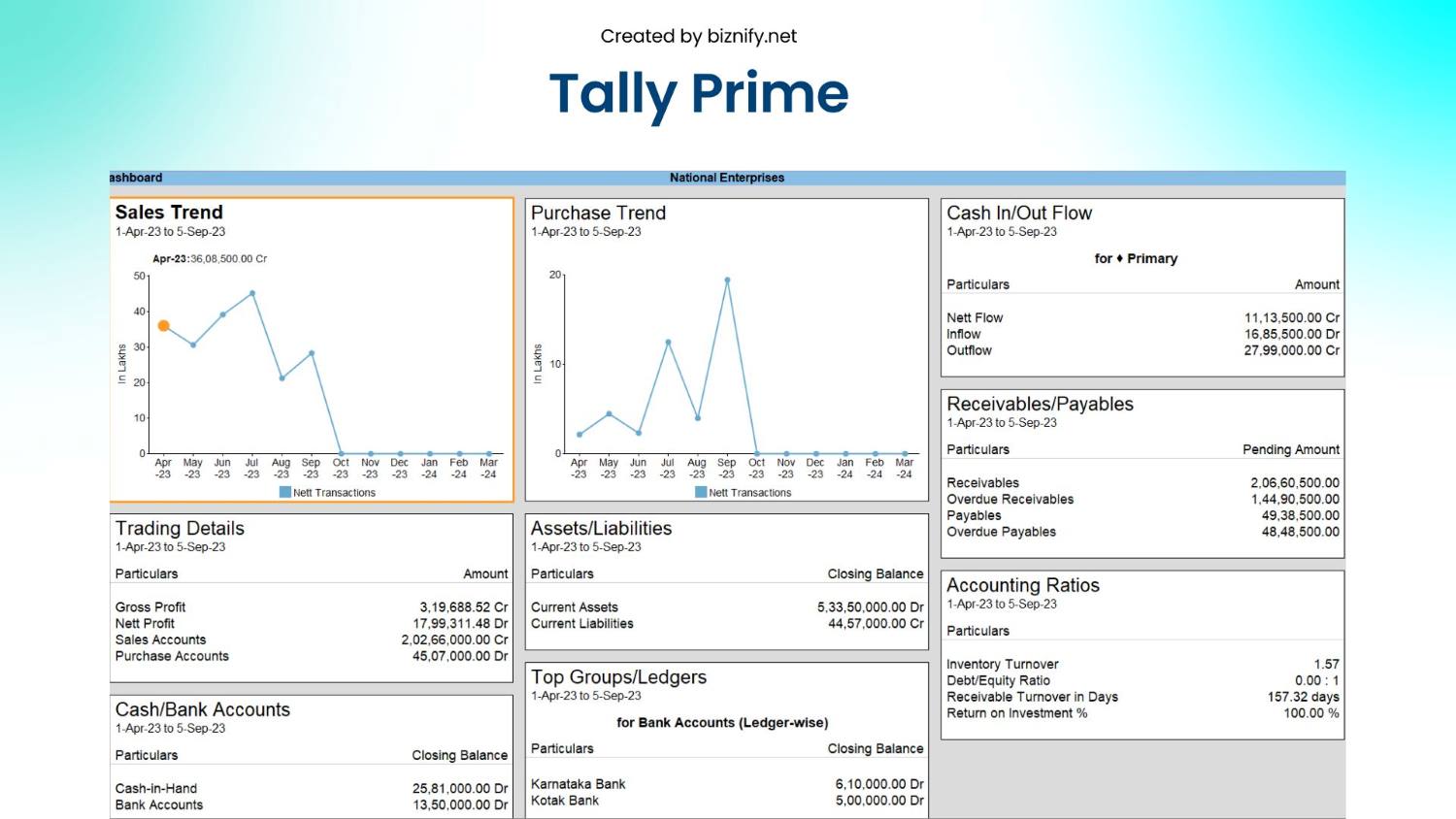Select the Return on Investment % row

(x=1142, y=713)
